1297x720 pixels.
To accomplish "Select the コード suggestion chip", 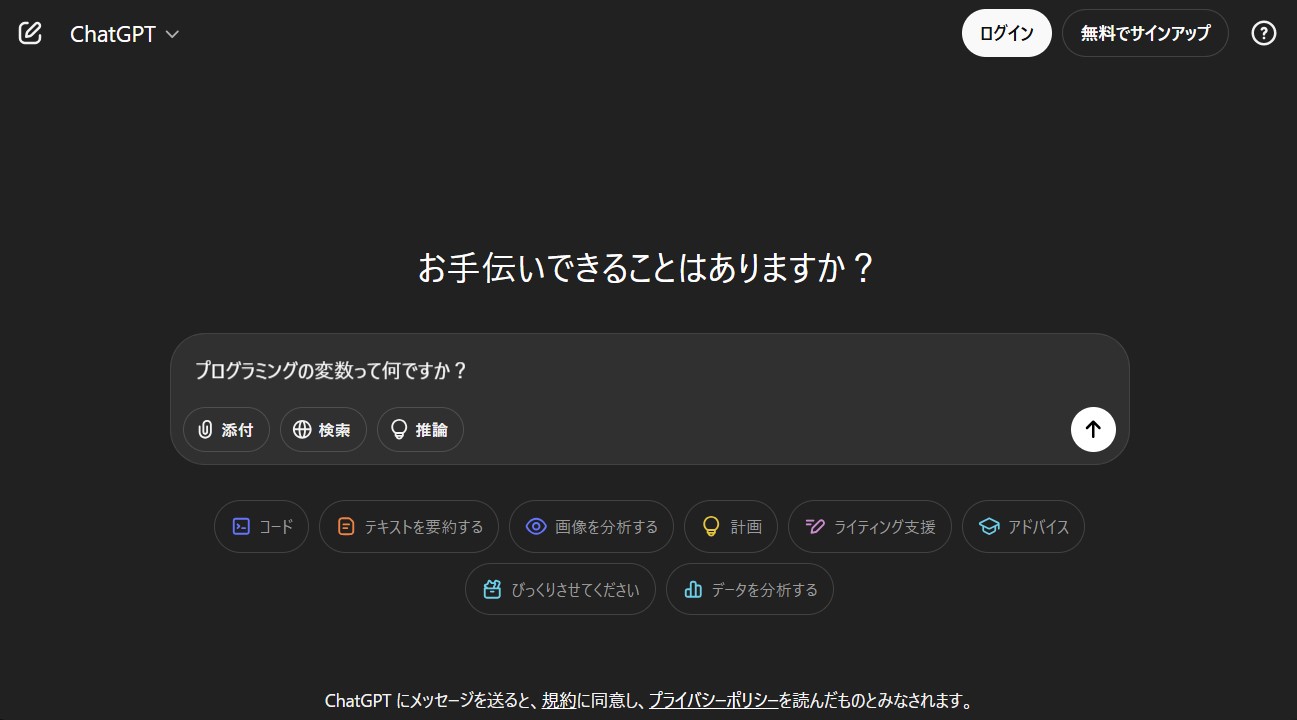I will [261, 526].
